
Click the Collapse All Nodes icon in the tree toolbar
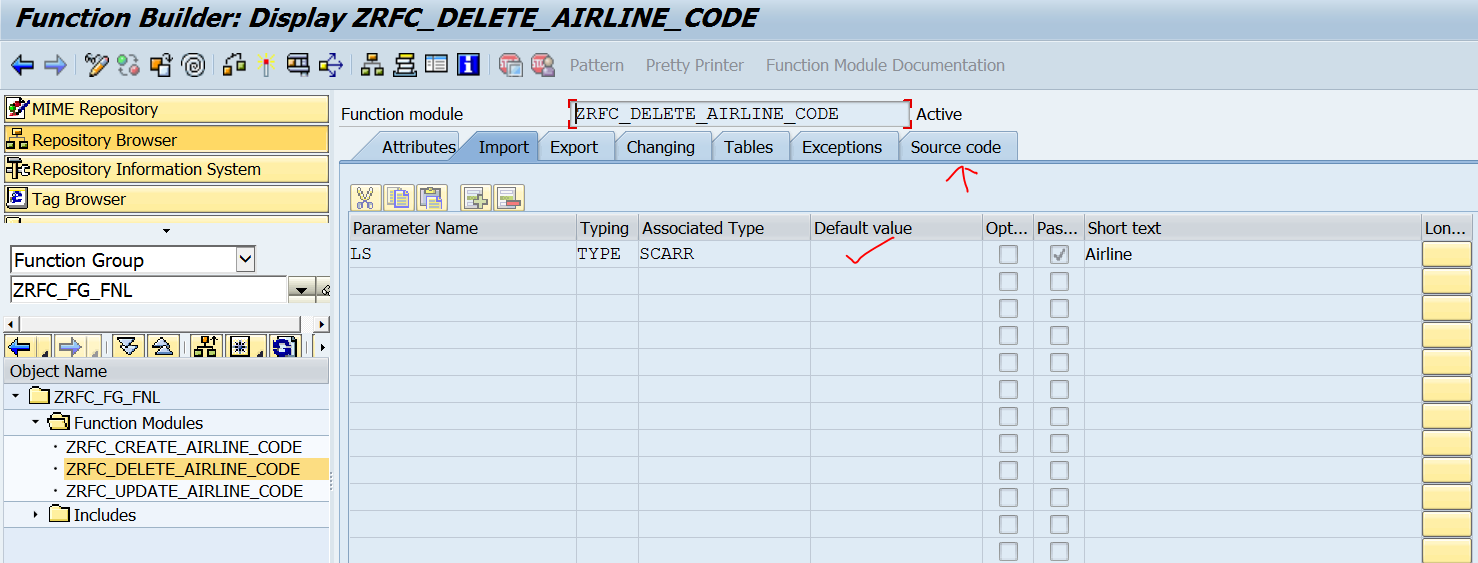point(162,347)
